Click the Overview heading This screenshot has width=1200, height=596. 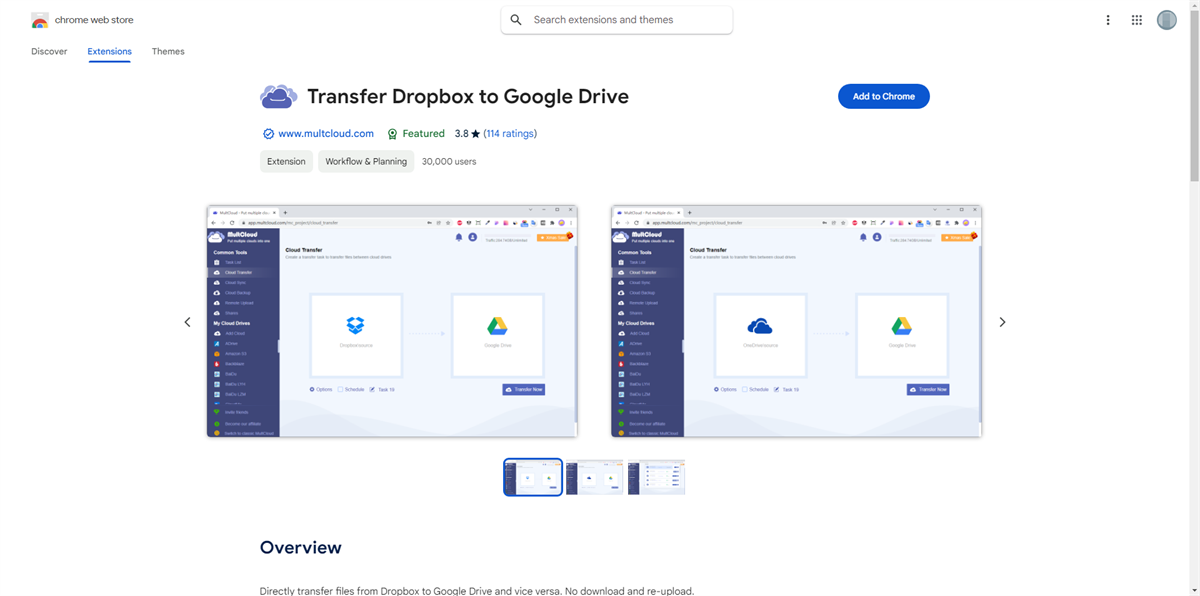point(301,547)
